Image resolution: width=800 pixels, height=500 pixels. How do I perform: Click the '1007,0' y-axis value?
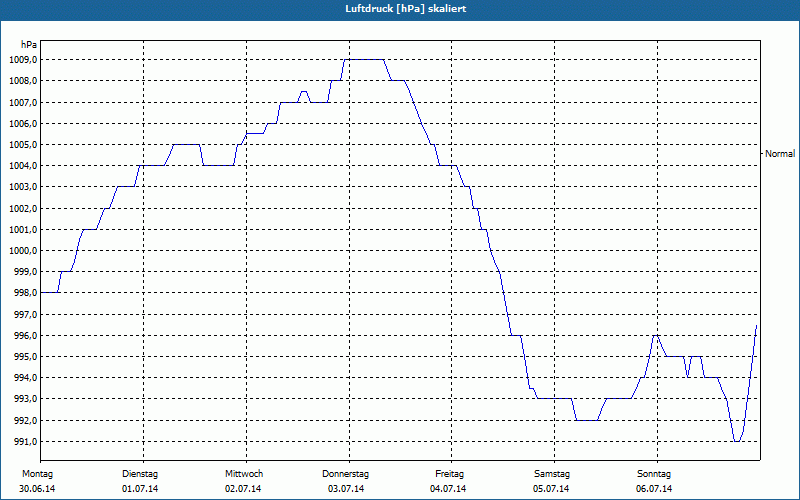[23, 103]
